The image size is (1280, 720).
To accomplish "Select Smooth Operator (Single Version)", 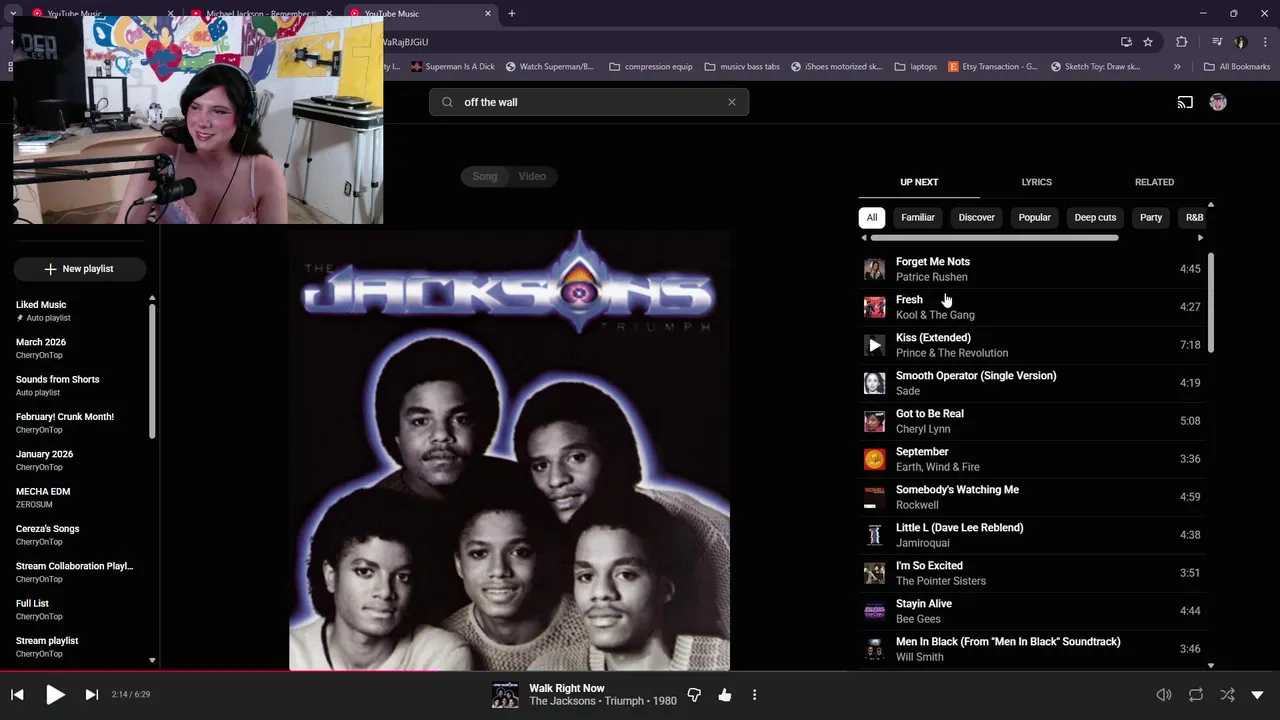I will coord(1032,383).
